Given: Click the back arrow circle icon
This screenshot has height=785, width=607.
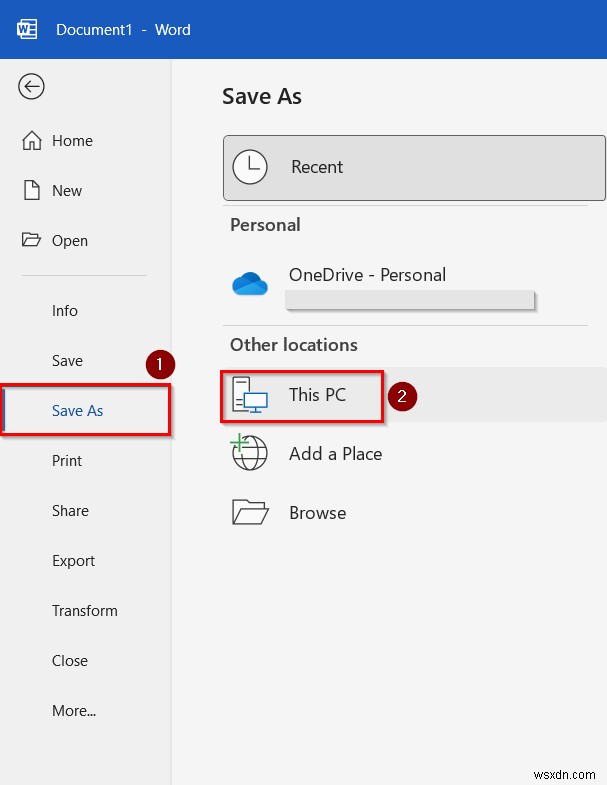Looking at the screenshot, I should click(x=31, y=87).
